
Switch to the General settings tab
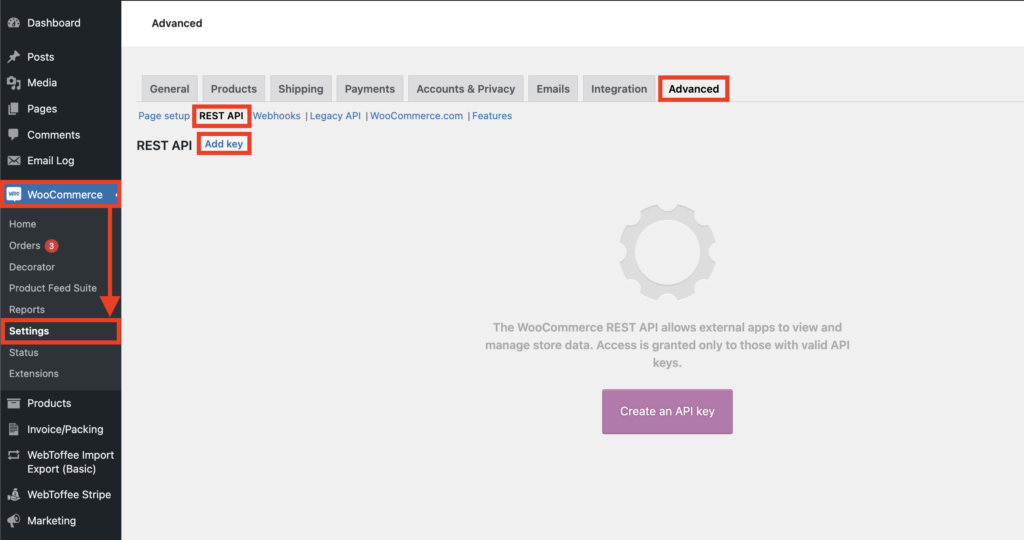pos(170,89)
